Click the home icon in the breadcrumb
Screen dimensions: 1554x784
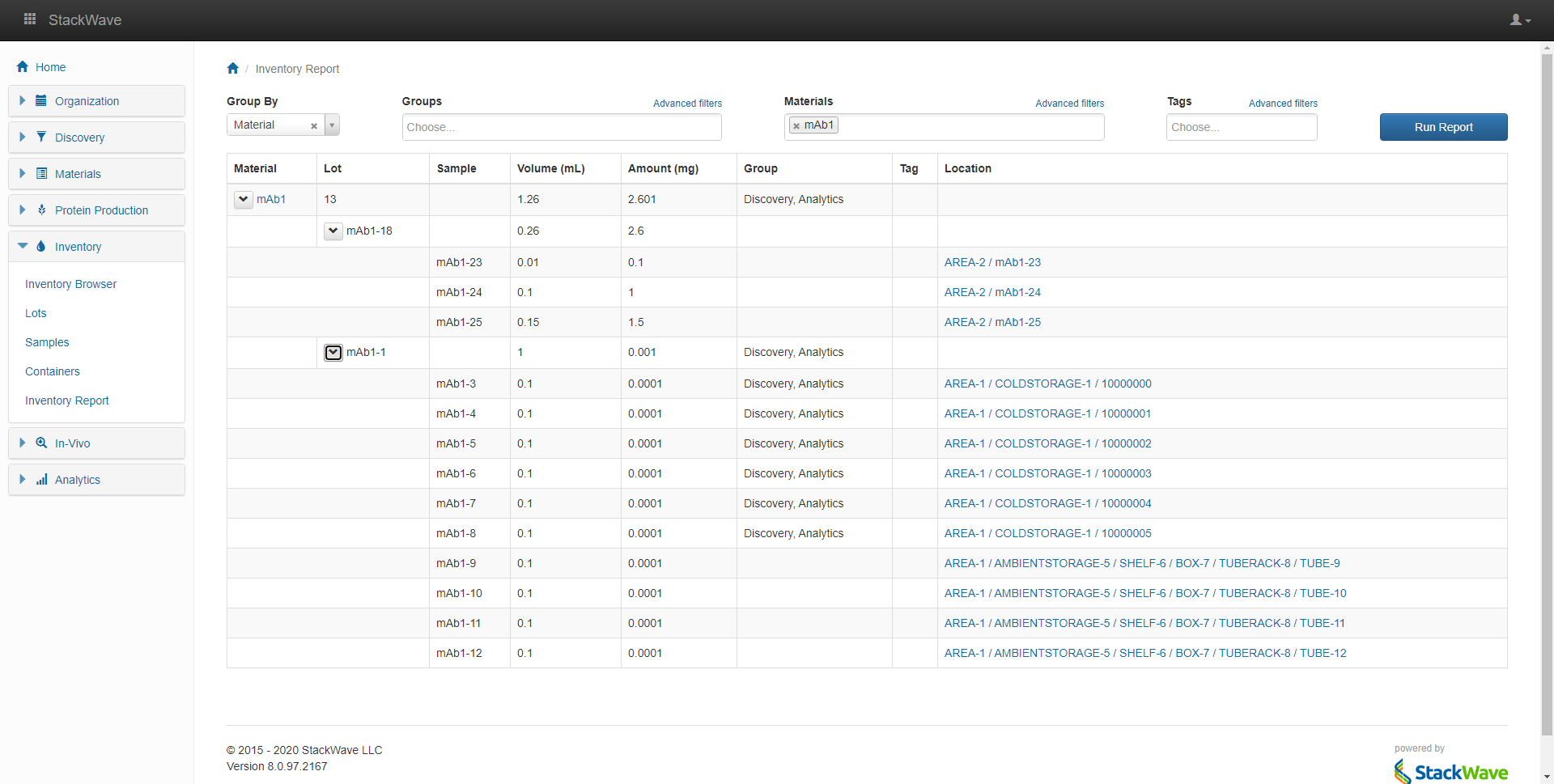pos(233,69)
